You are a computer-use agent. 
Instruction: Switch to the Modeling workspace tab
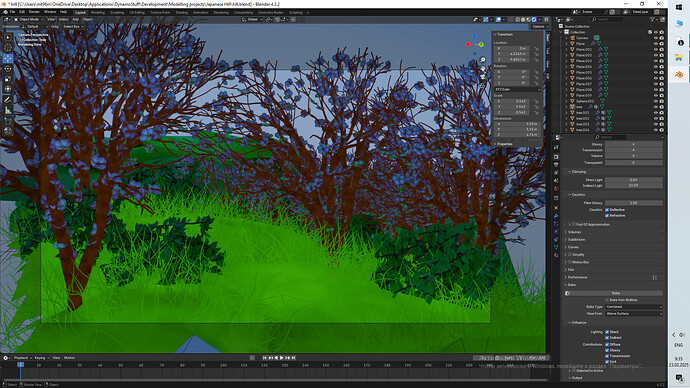tap(98, 13)
